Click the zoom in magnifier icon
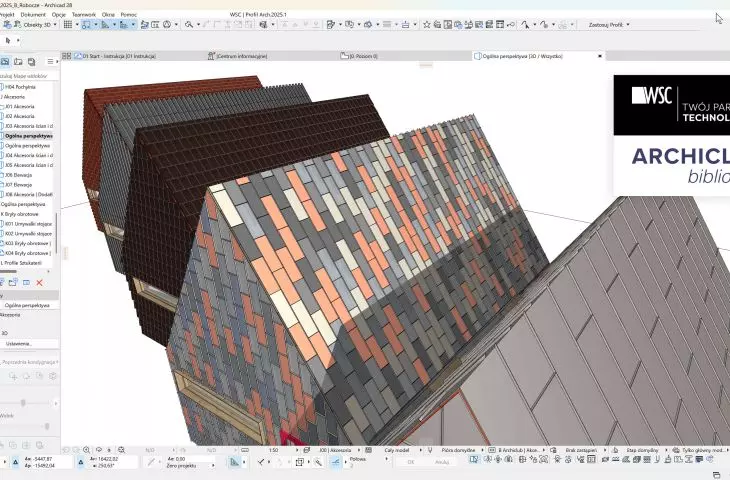Screen dimensions: 730x480 point(86,450)
